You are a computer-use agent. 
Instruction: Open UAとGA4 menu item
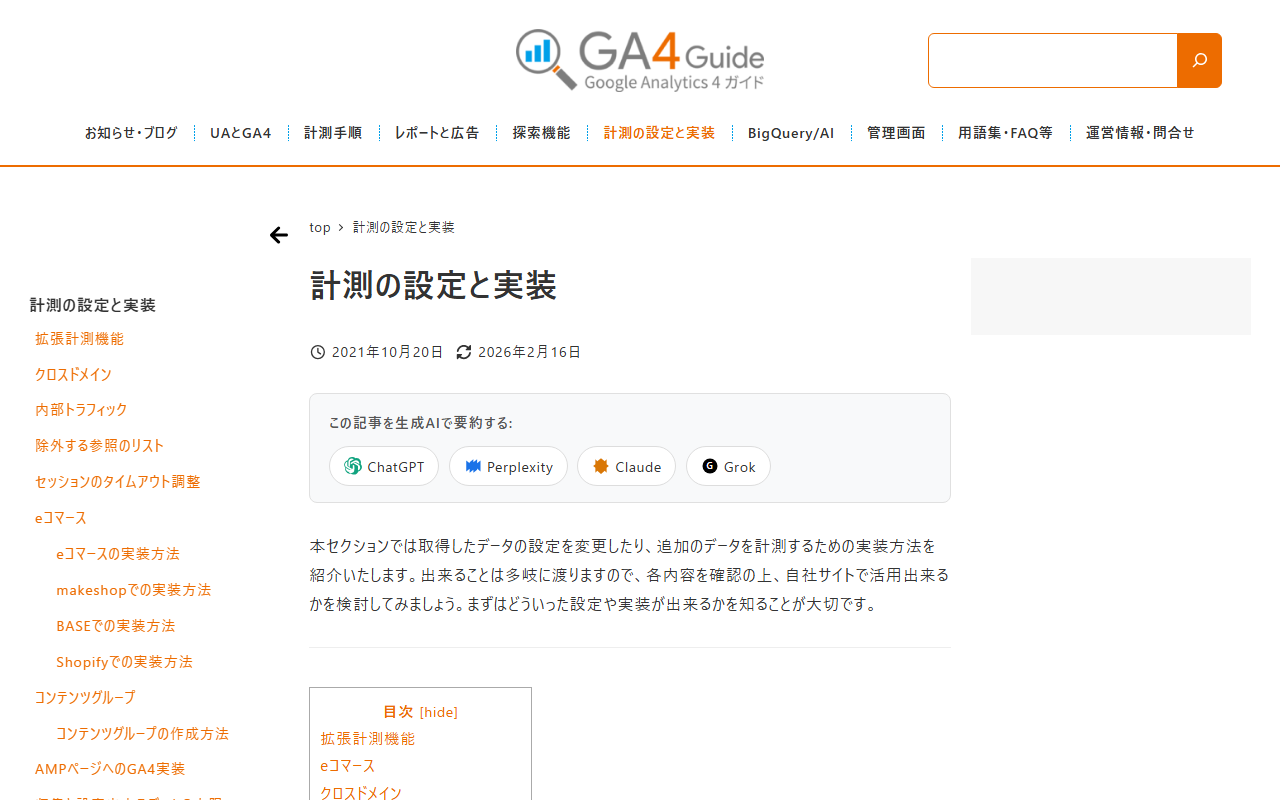tap(240, 133)
